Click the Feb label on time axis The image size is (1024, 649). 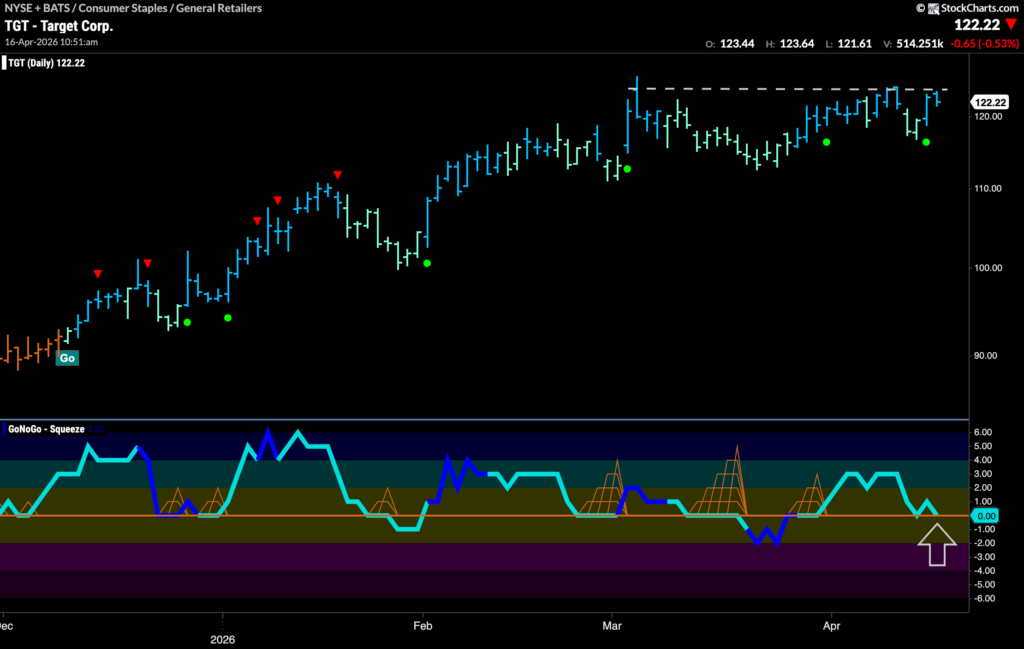pyautogui.click(x=423, y=625)
